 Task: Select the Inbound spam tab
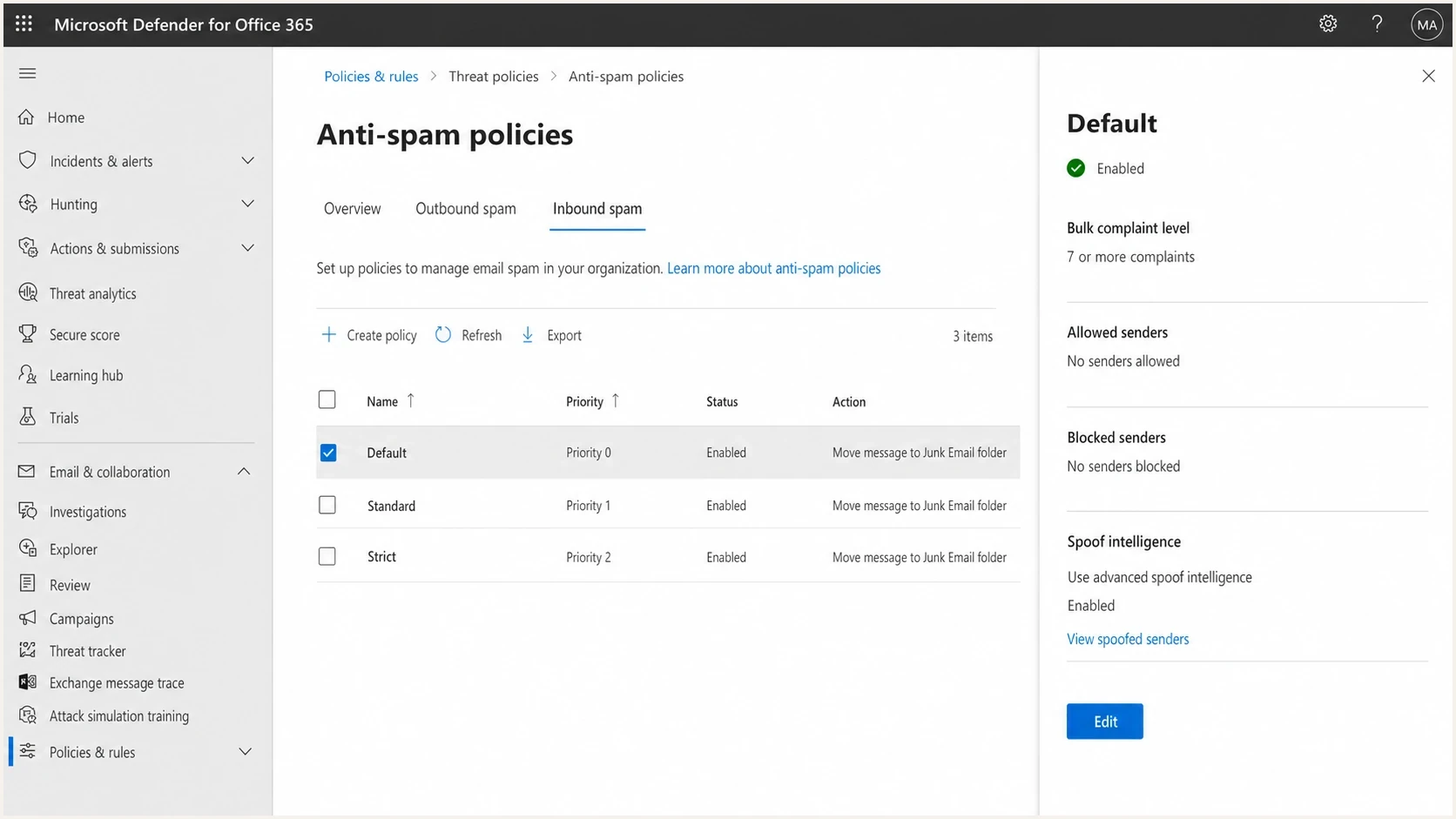tap(597, 209)
